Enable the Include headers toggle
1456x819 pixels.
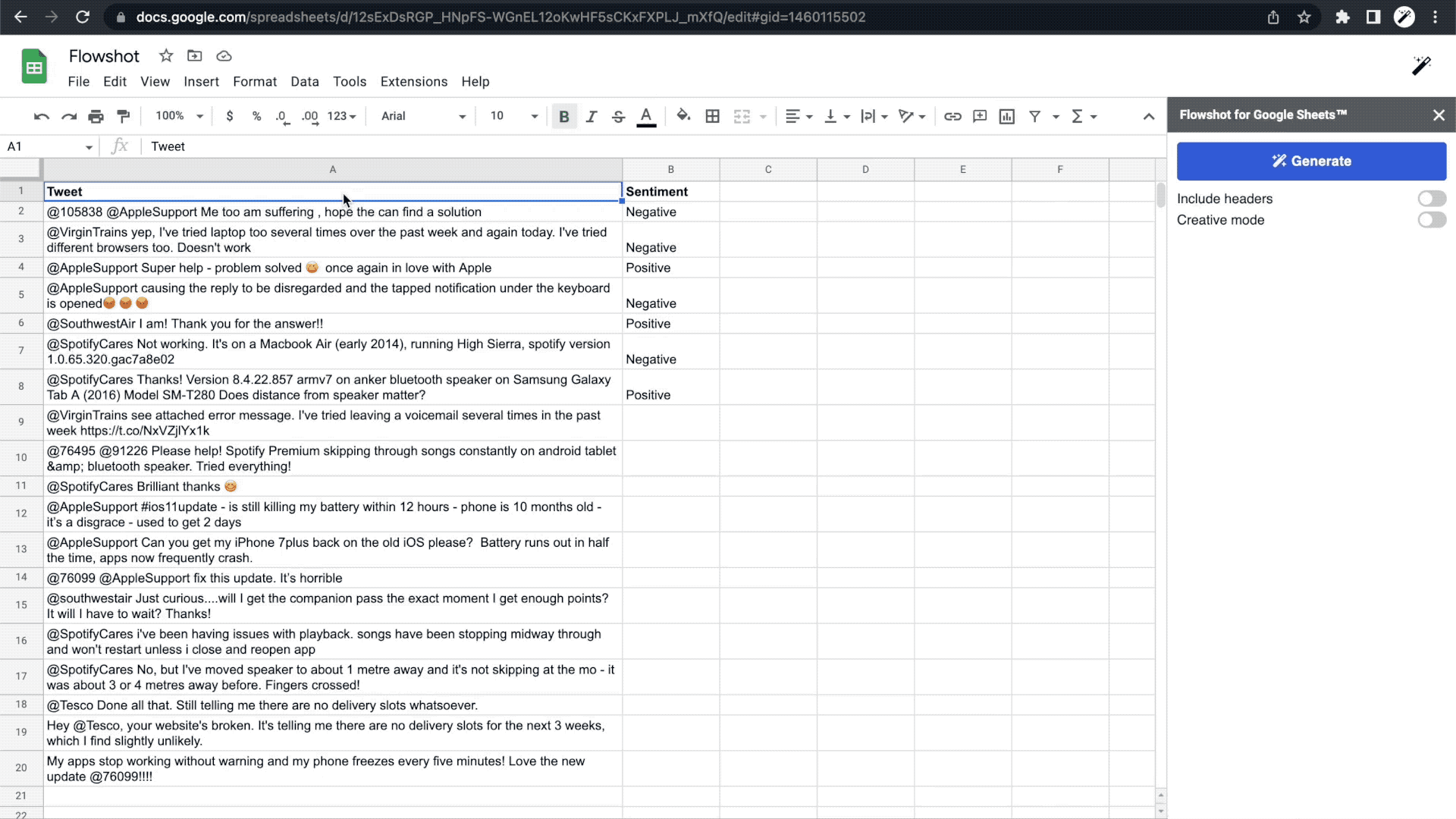point(1432,199)
